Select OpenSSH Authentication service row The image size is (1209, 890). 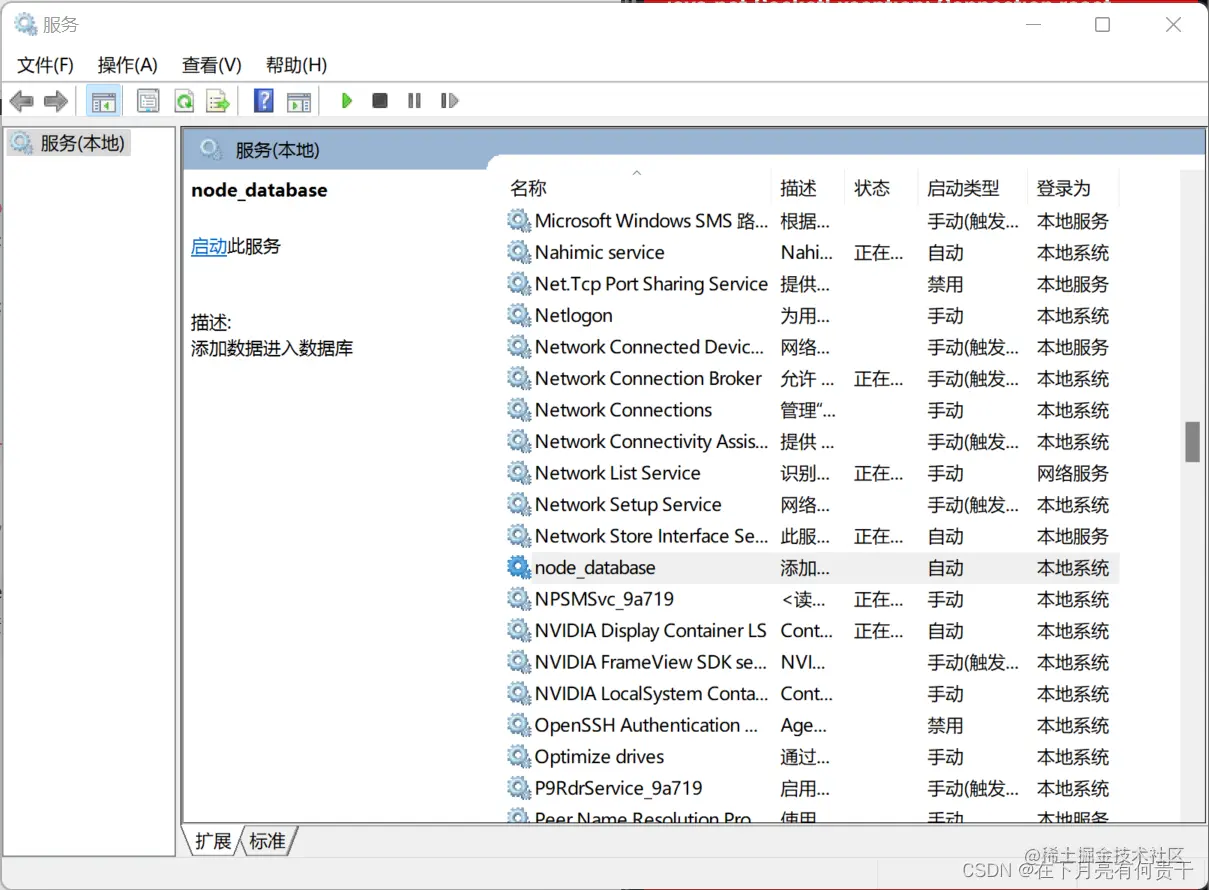pyautogui.click(x=812, y=725)
